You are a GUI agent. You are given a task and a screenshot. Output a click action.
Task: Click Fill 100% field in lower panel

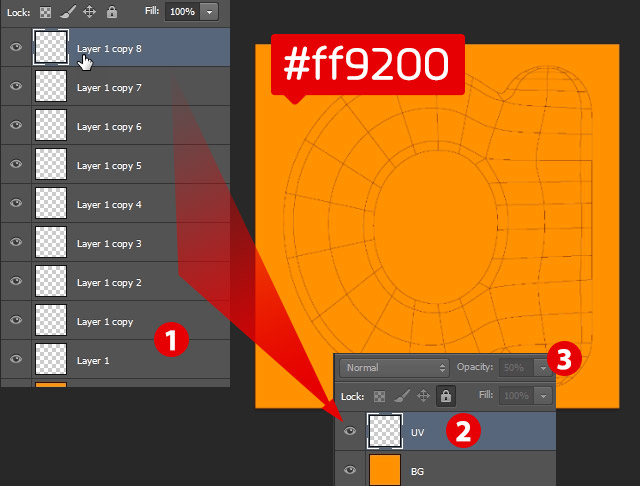(x=516, y=396)
